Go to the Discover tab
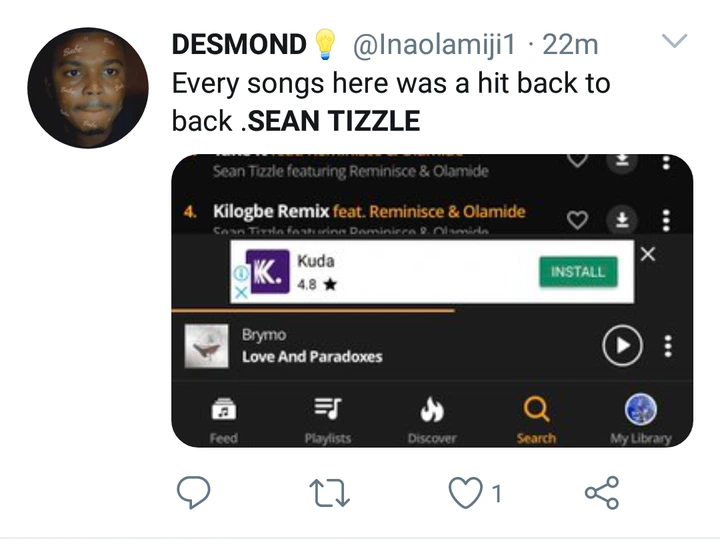The width and height of the screenshot is (720, 549). click(432, 418)
